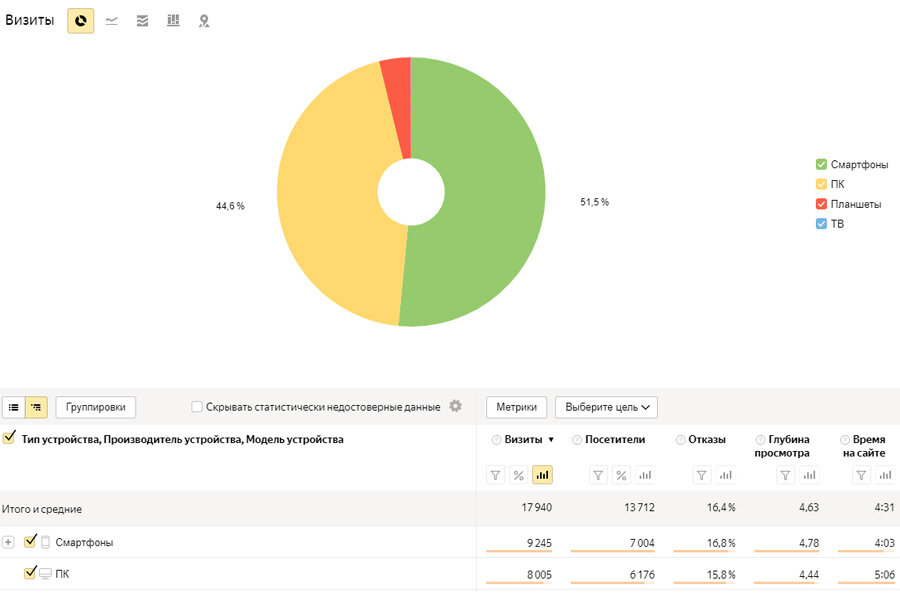Viewport: 900px width, 600px height.
Task: Switch to the column chart icon
Action: point(173,21)
